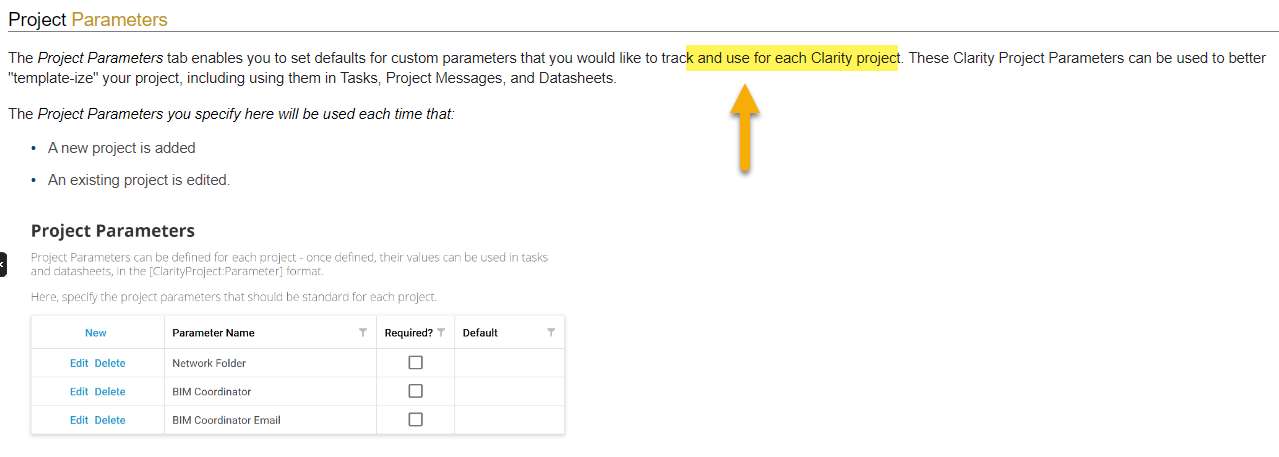The width and height of the screenshot is (1279, 457).
Task: Check Required for Network Folder
Action: tap(416, 363)
